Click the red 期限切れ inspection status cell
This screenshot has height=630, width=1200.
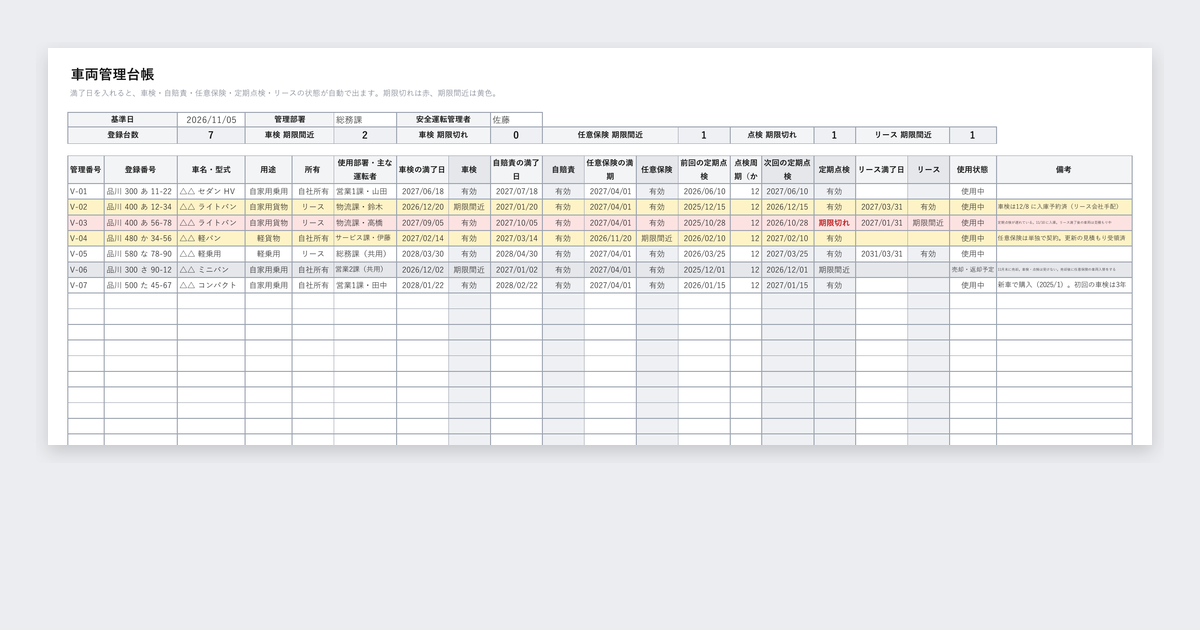pyautogui.click(x=835, y=223)
